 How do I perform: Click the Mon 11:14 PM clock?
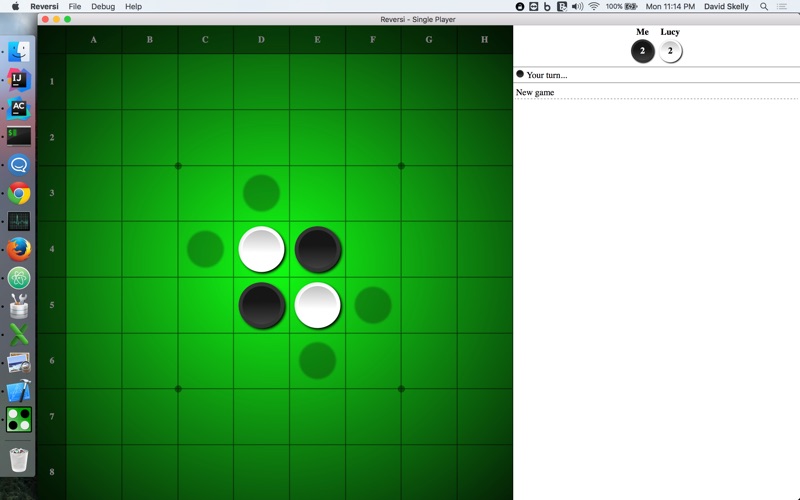(x=670, y=7)
